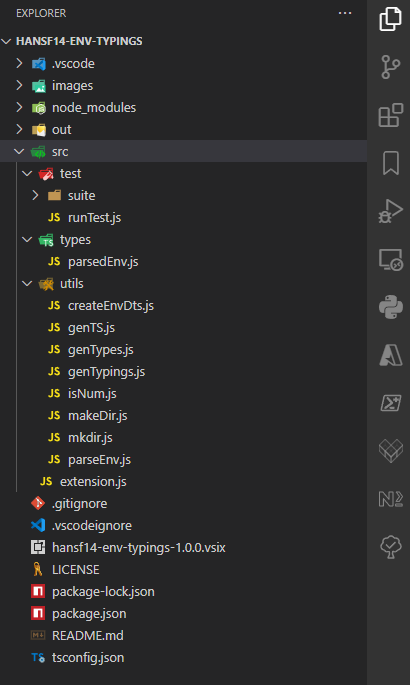
Task: Open package.json in the file tree
Action: 183,613
